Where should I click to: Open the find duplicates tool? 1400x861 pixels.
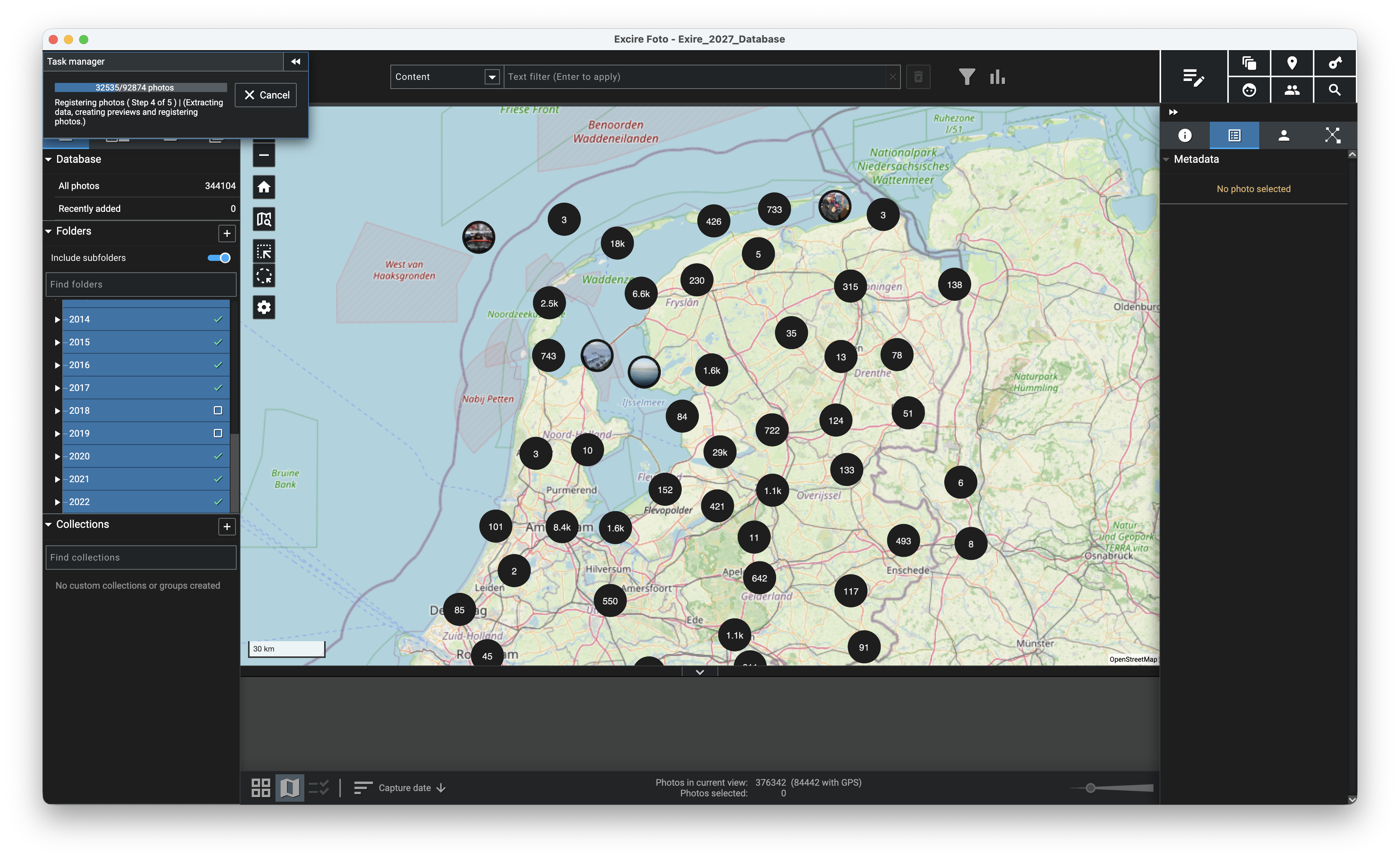[1249, 63]
